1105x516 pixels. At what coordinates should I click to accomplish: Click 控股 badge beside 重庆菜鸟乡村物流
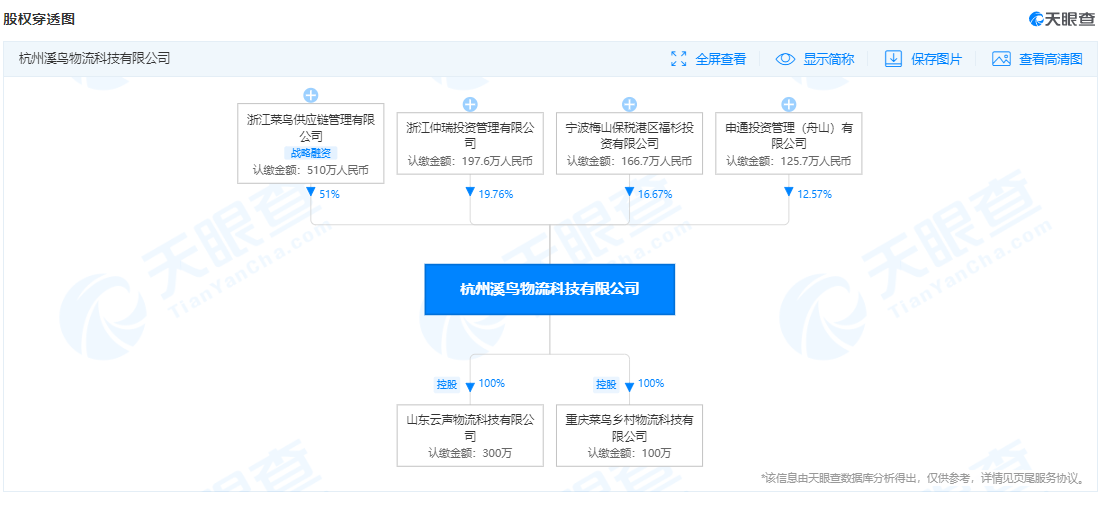tap(605, 384)
